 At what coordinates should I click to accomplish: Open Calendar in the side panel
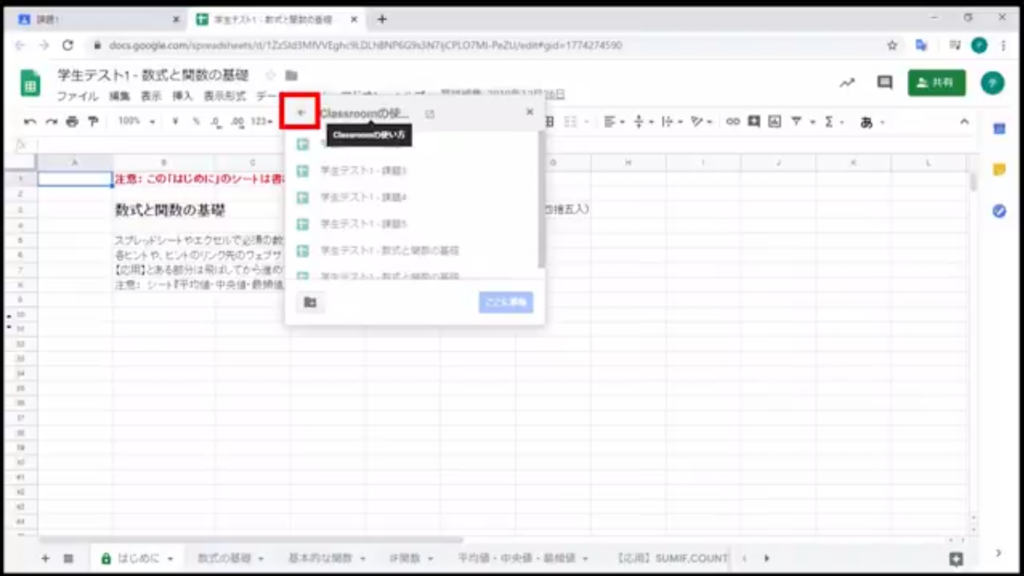(x=999, y=129)
